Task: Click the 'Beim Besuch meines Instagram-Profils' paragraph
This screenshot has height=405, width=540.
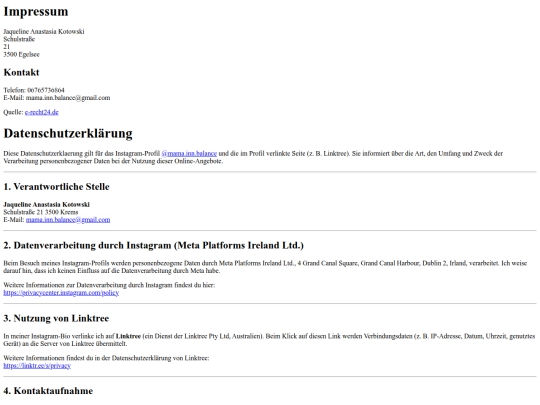Action: [265, 267]
